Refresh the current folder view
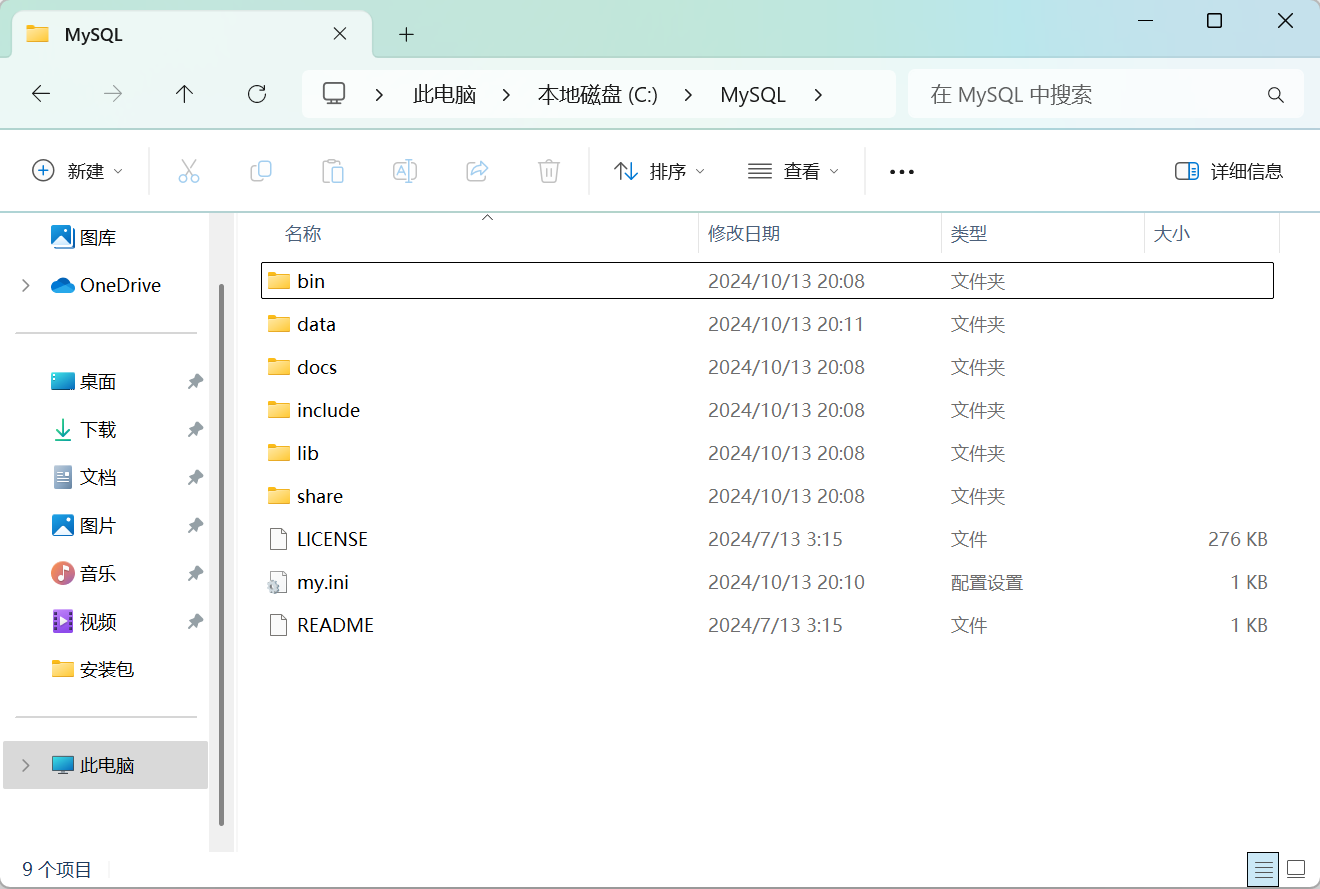The image size is (1320, 889). coord(257,94)
